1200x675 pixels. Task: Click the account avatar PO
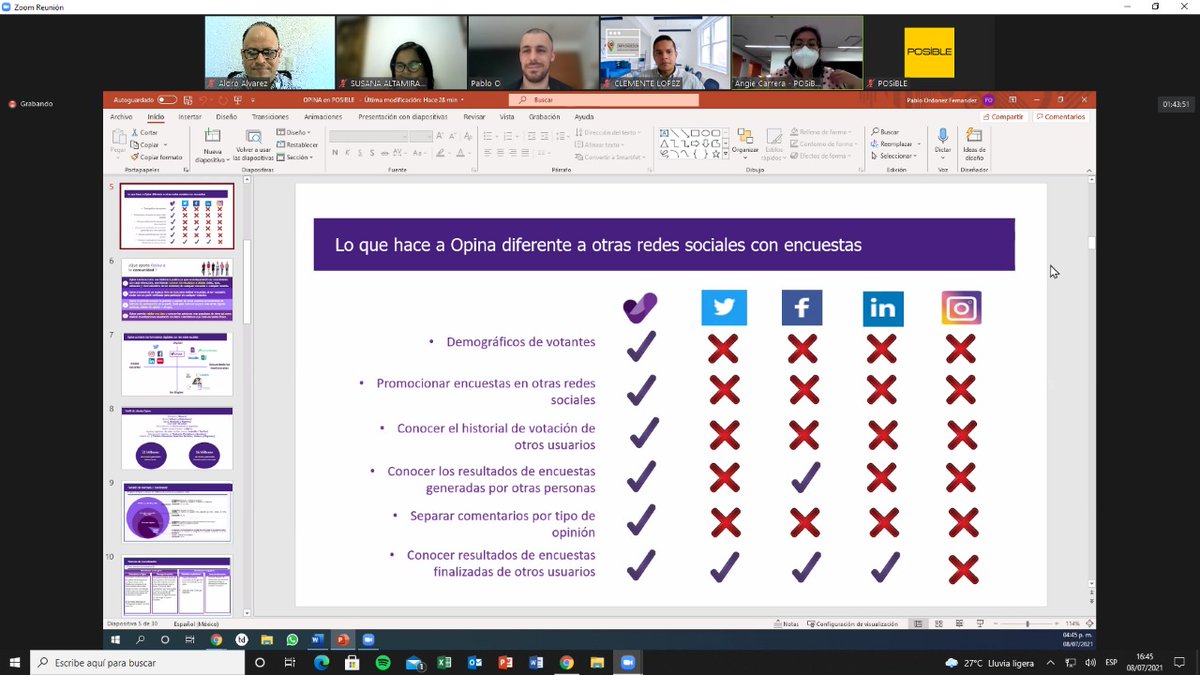988,100
